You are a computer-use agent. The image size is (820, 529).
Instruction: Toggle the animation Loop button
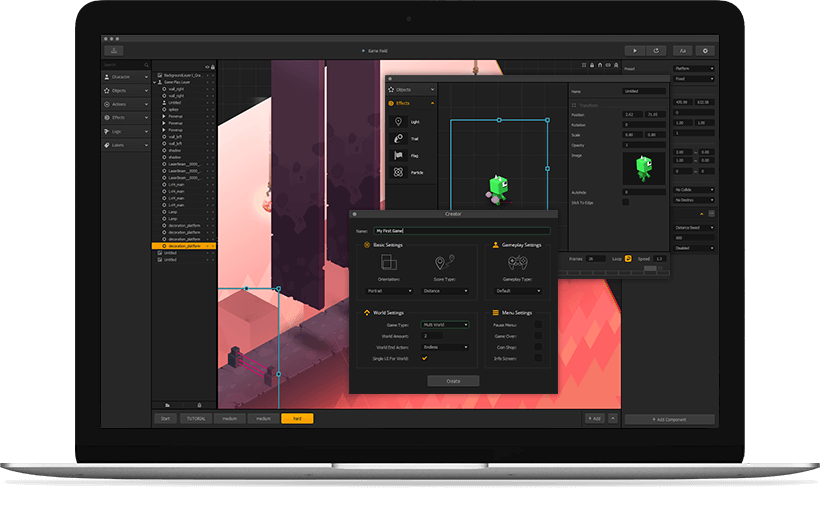628,258
